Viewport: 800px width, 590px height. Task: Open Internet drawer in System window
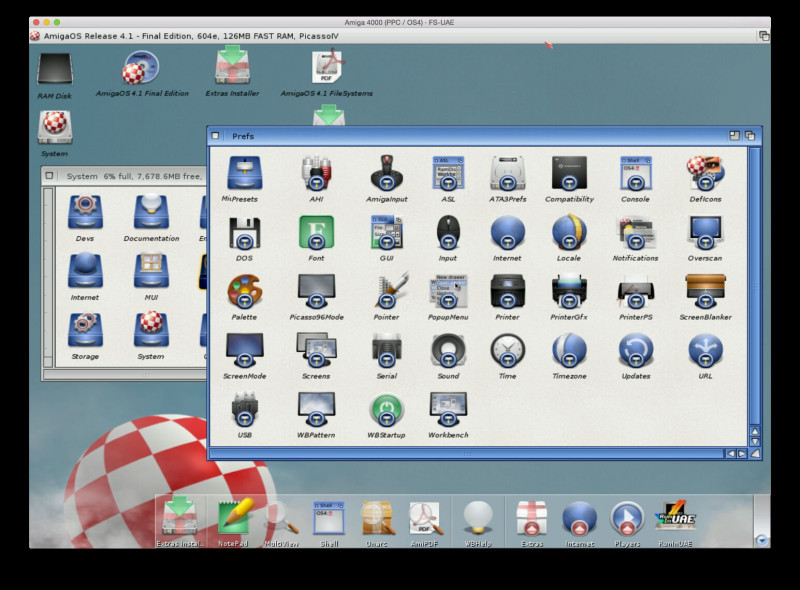pyautogui.click(x=85, y=271)
